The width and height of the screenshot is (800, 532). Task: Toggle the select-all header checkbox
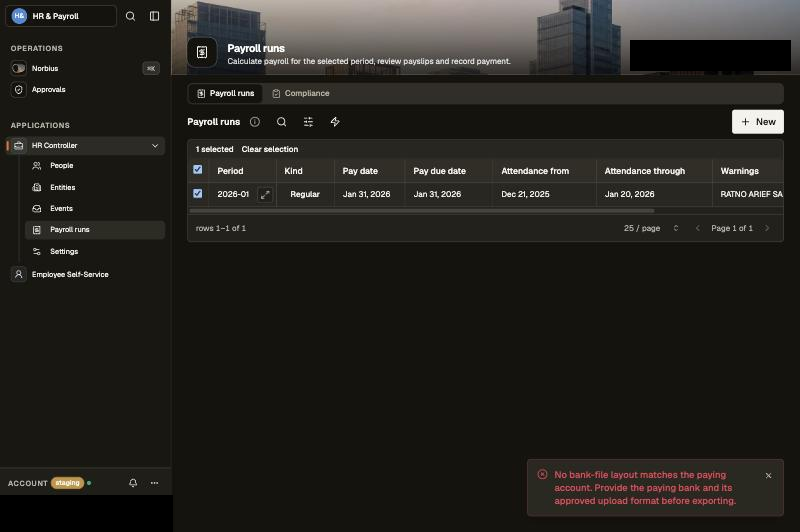point(198,170)
